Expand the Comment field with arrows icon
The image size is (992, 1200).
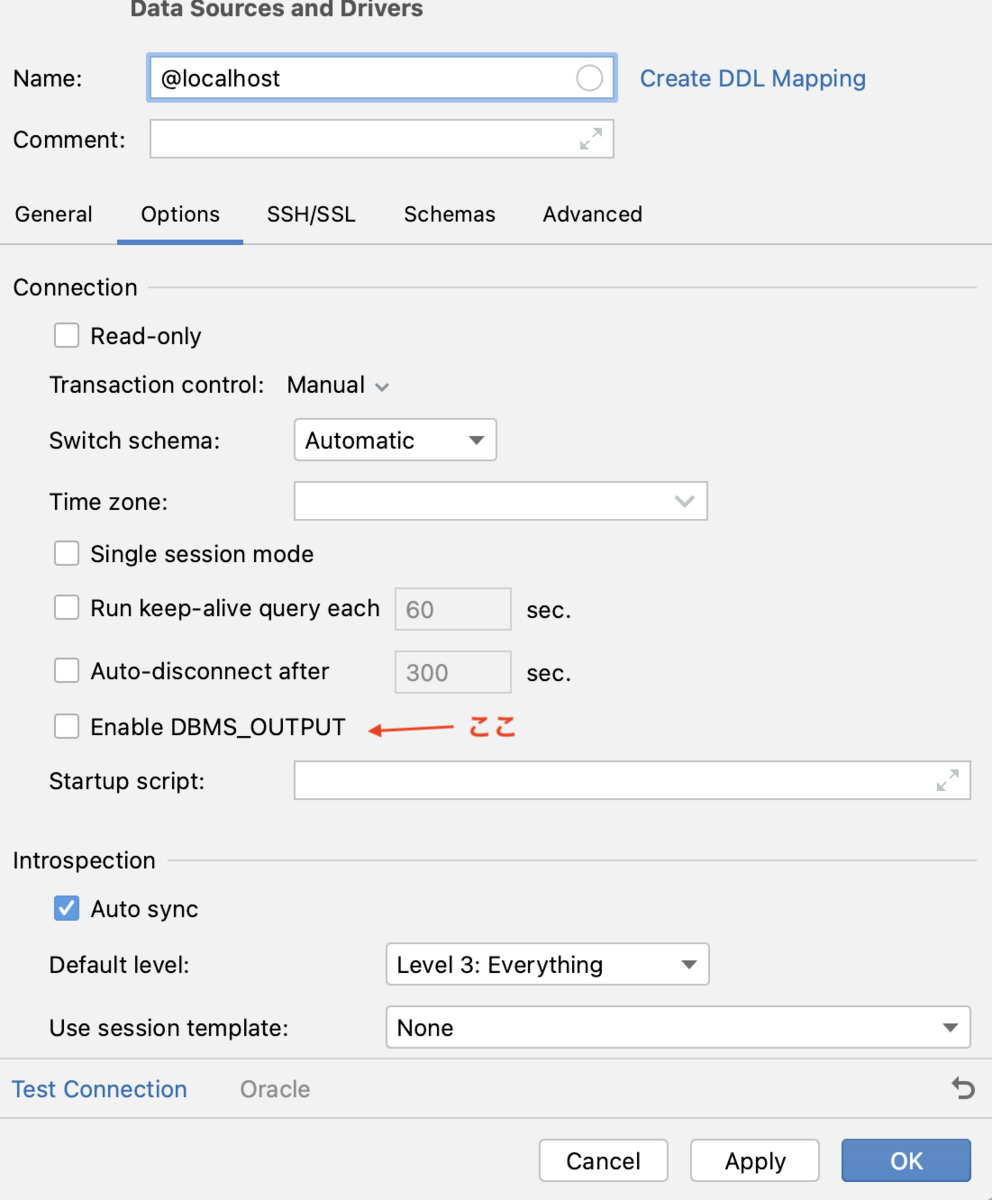click(591, 139)
